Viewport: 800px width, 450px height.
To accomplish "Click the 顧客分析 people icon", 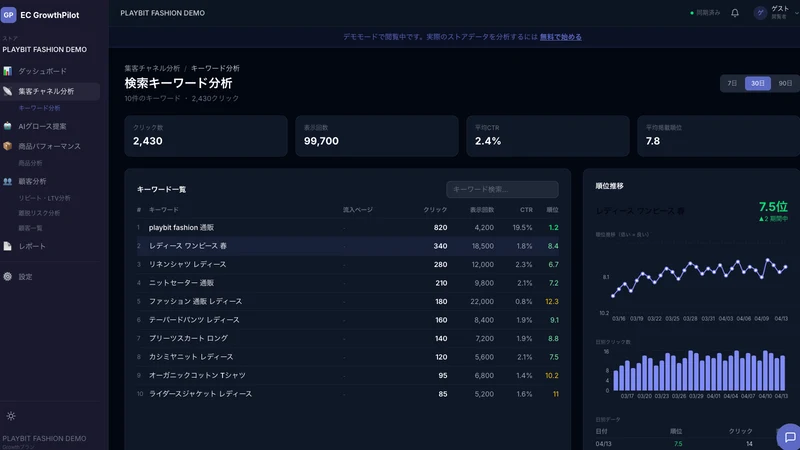I will click(x=7, y=181).
